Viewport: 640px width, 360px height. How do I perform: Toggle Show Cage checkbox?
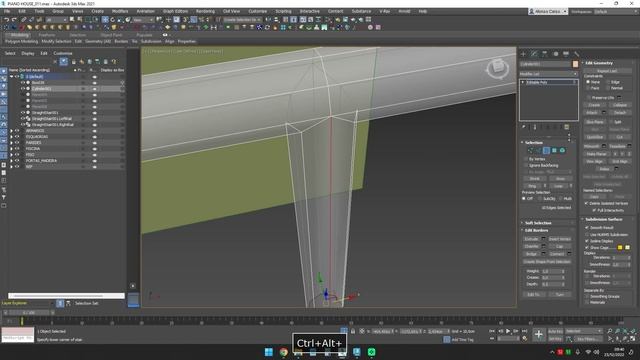coord(587,247)
